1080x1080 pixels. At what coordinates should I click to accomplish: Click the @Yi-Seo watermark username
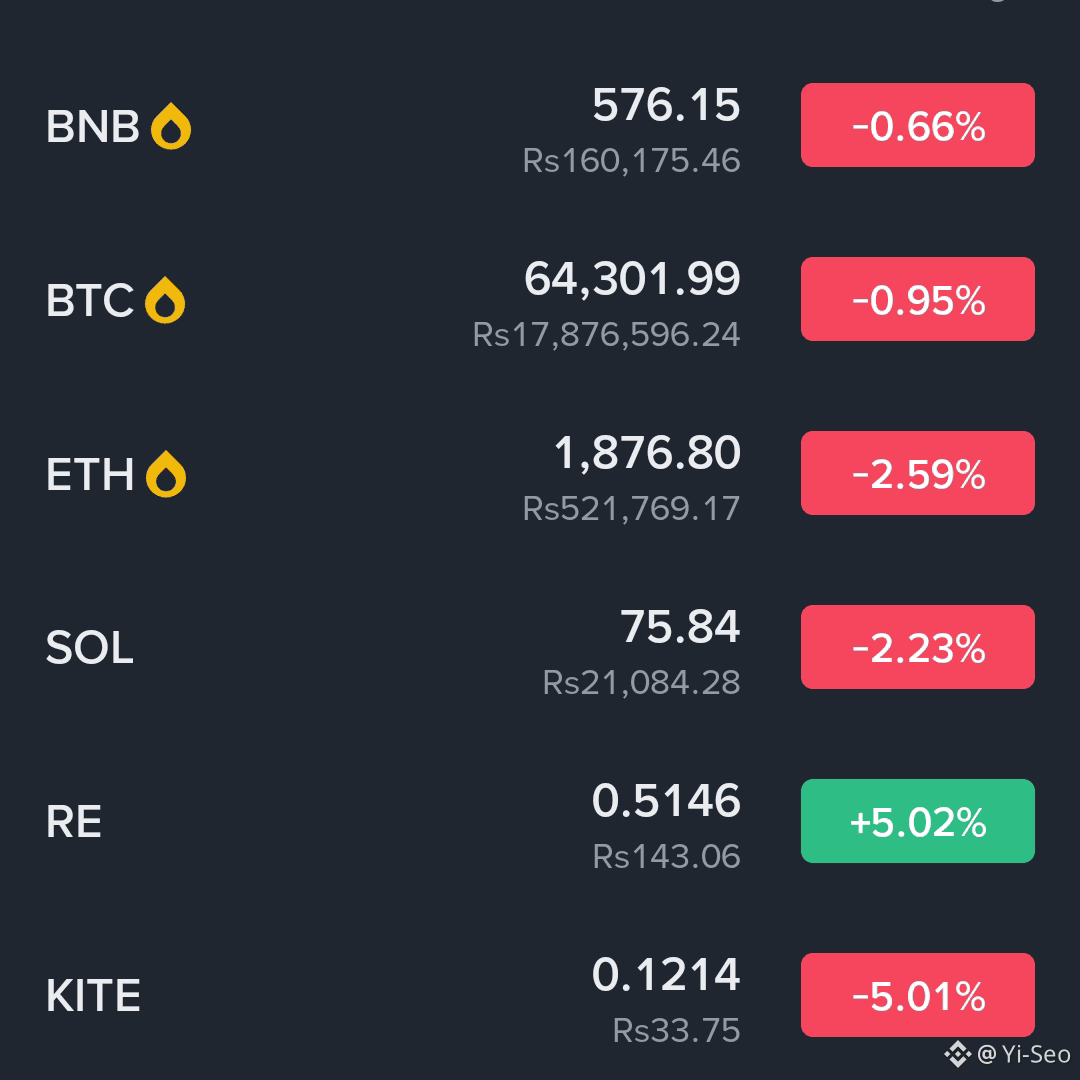(1024, 1055)
